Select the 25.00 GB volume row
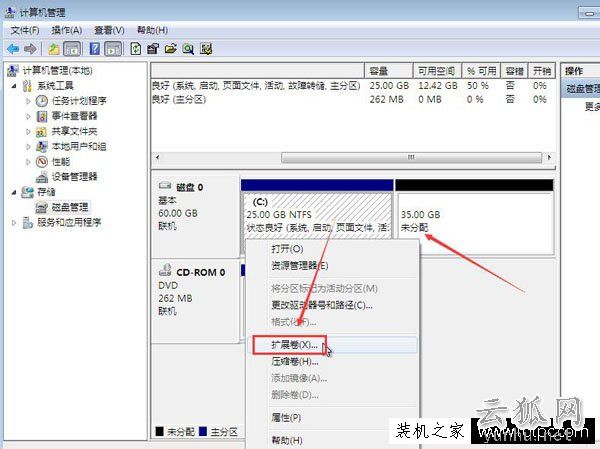The width and height of the screenshot is (600, 449). (352, 86)
